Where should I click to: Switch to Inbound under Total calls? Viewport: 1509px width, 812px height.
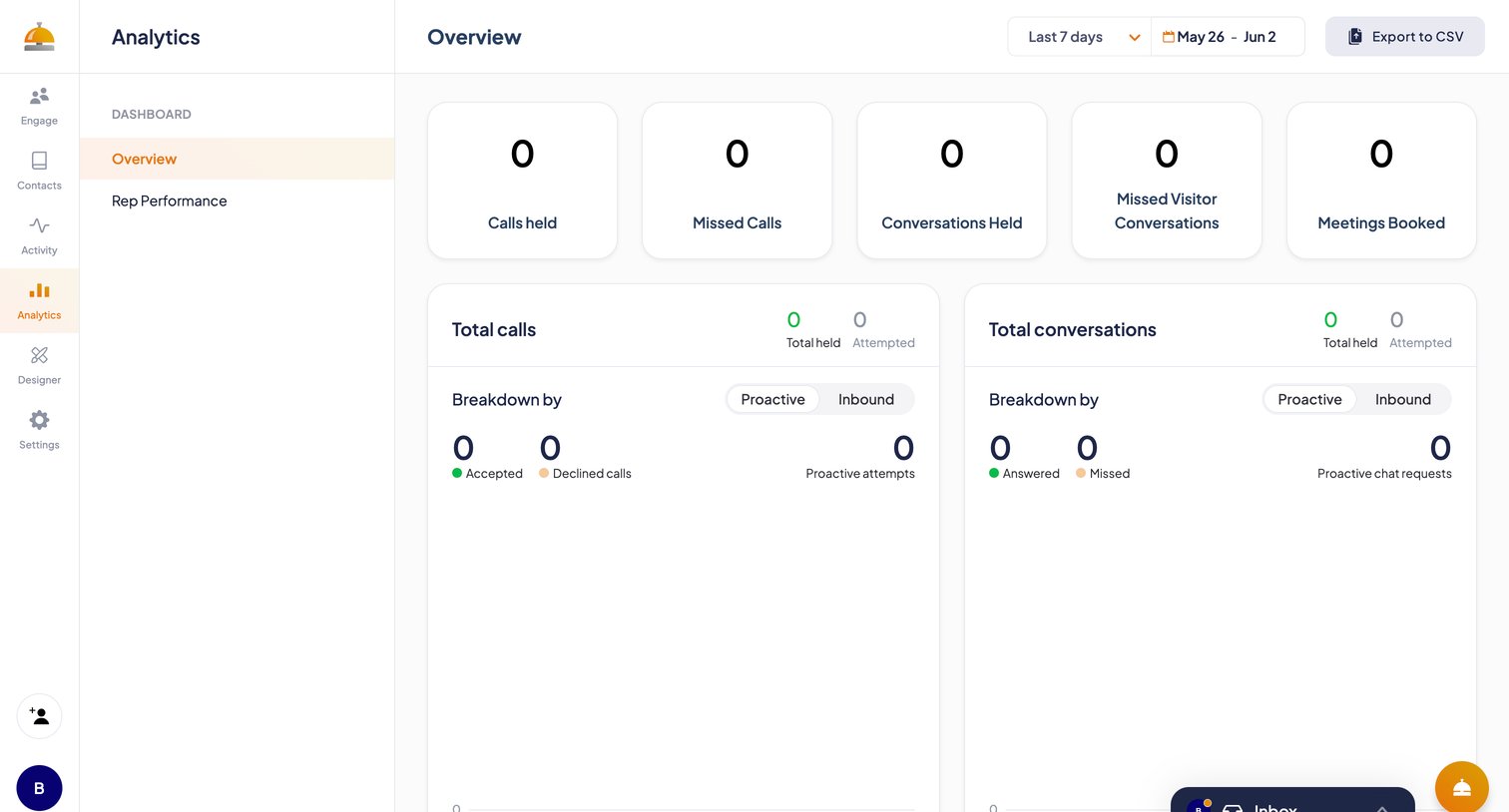pos(866,399)
